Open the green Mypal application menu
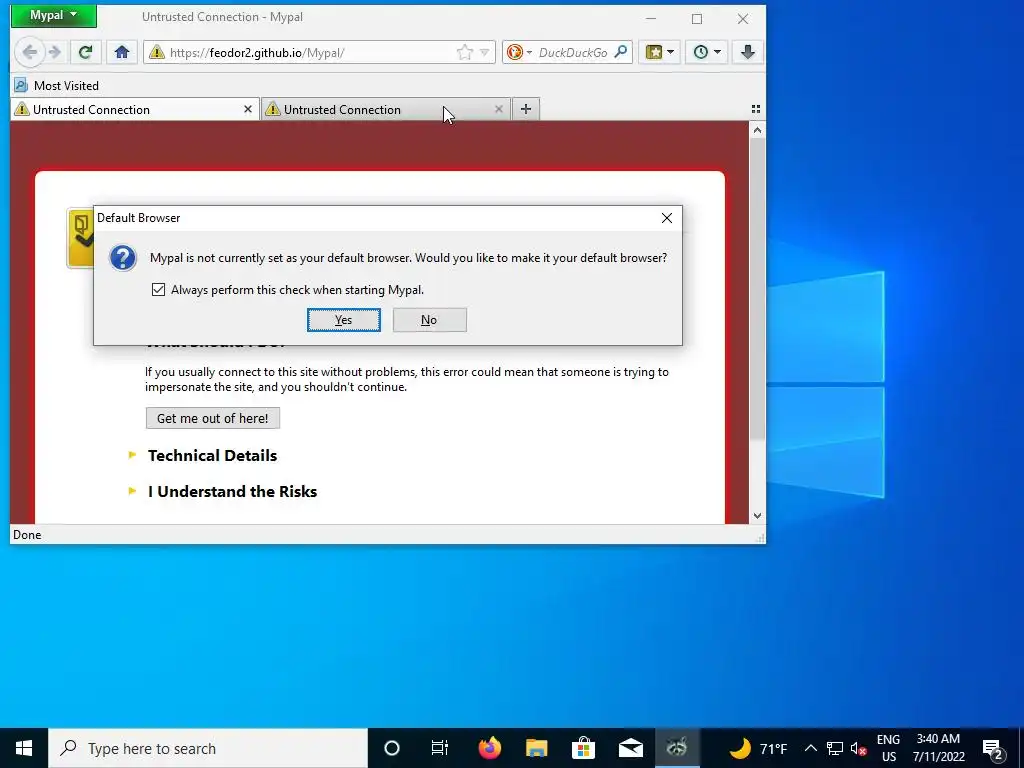 pos(54,15)
